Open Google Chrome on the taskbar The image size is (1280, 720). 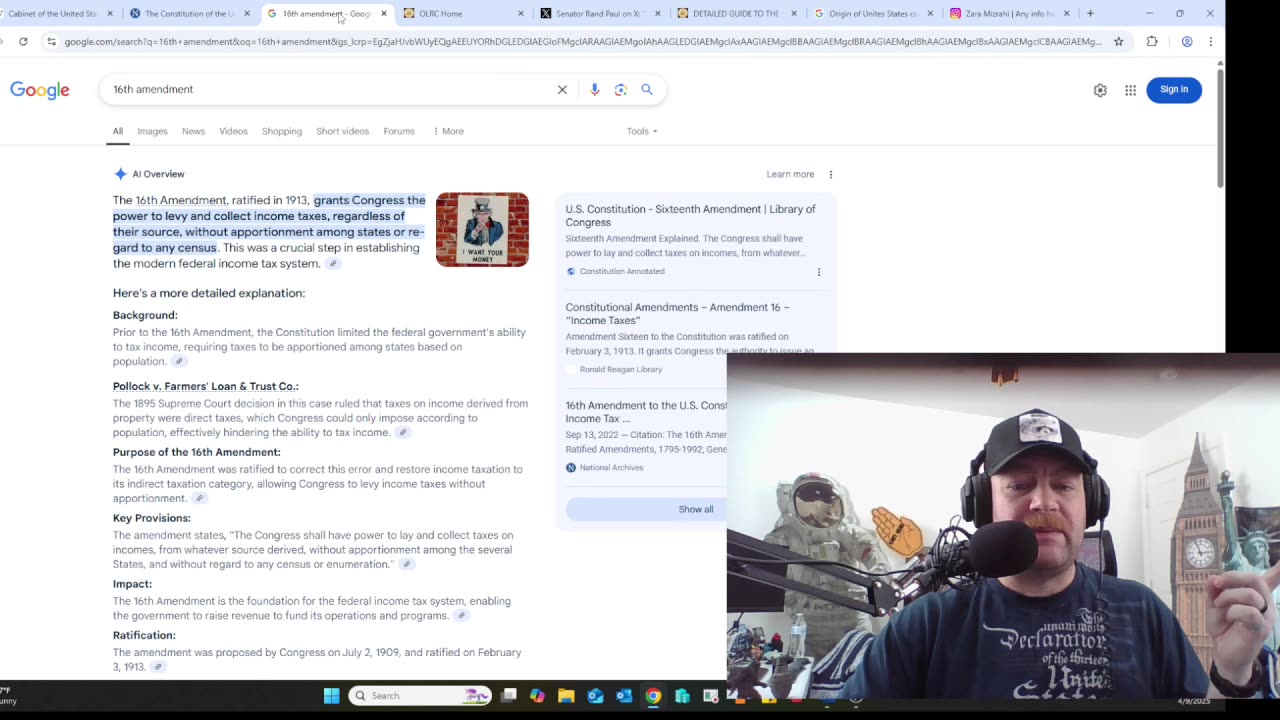tap(653, 696)
